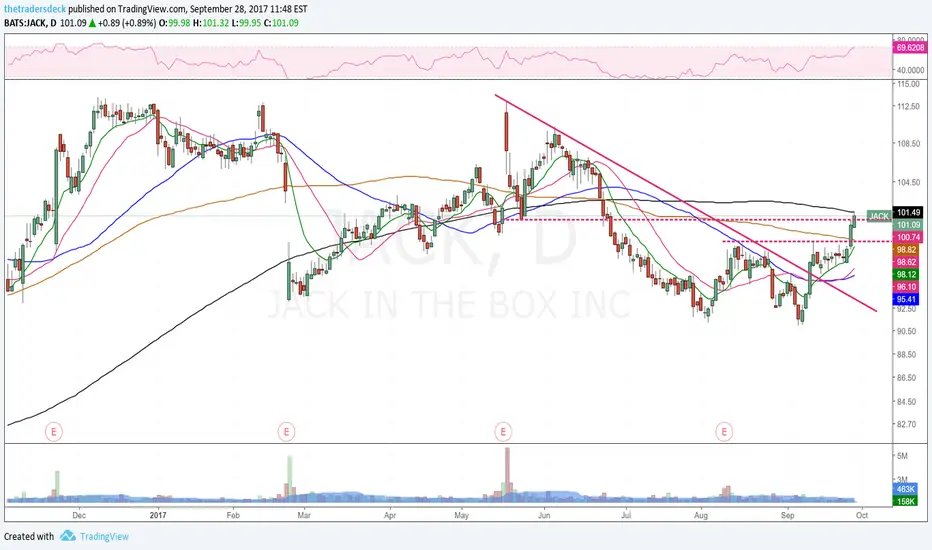Click the 5M volume axis label

[902, 457]
